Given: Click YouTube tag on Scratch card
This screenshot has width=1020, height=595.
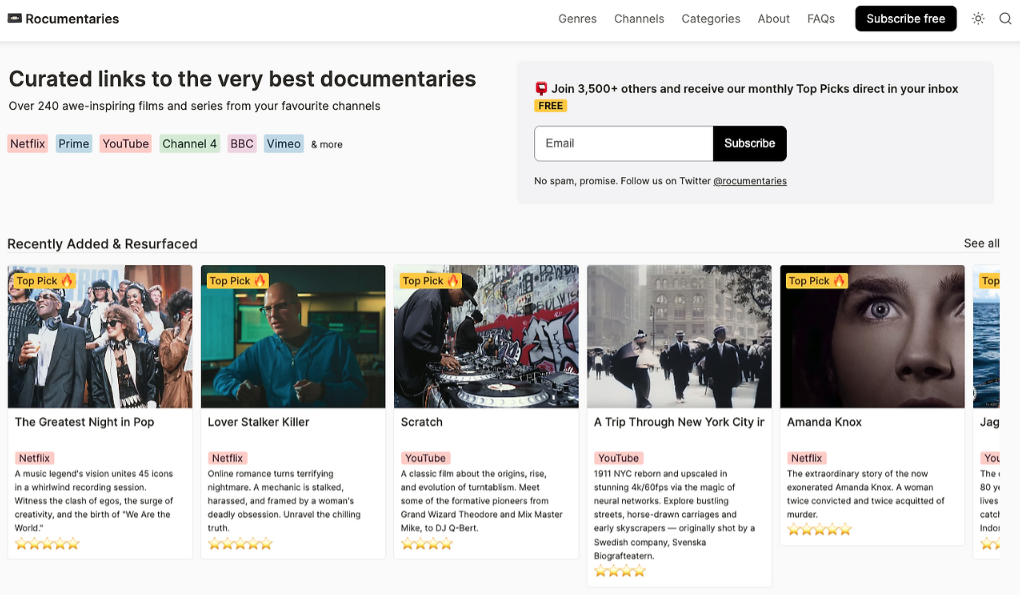Looking at the screenshot, I should [x=425, y=458].
